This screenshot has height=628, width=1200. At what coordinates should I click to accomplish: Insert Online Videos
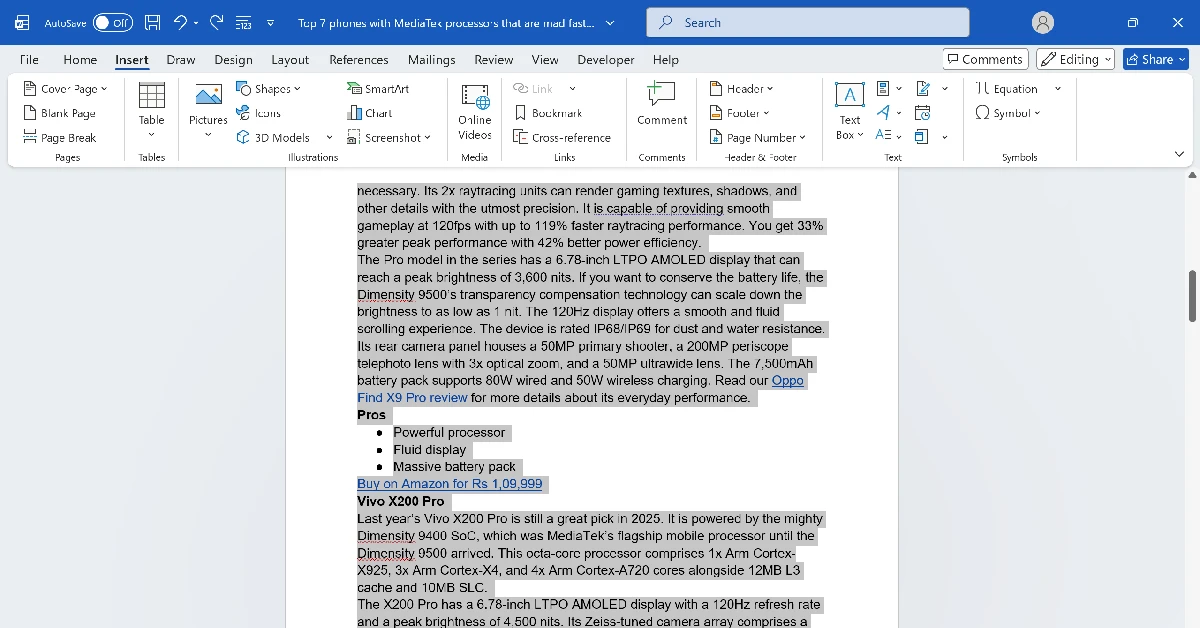(475, 111)
